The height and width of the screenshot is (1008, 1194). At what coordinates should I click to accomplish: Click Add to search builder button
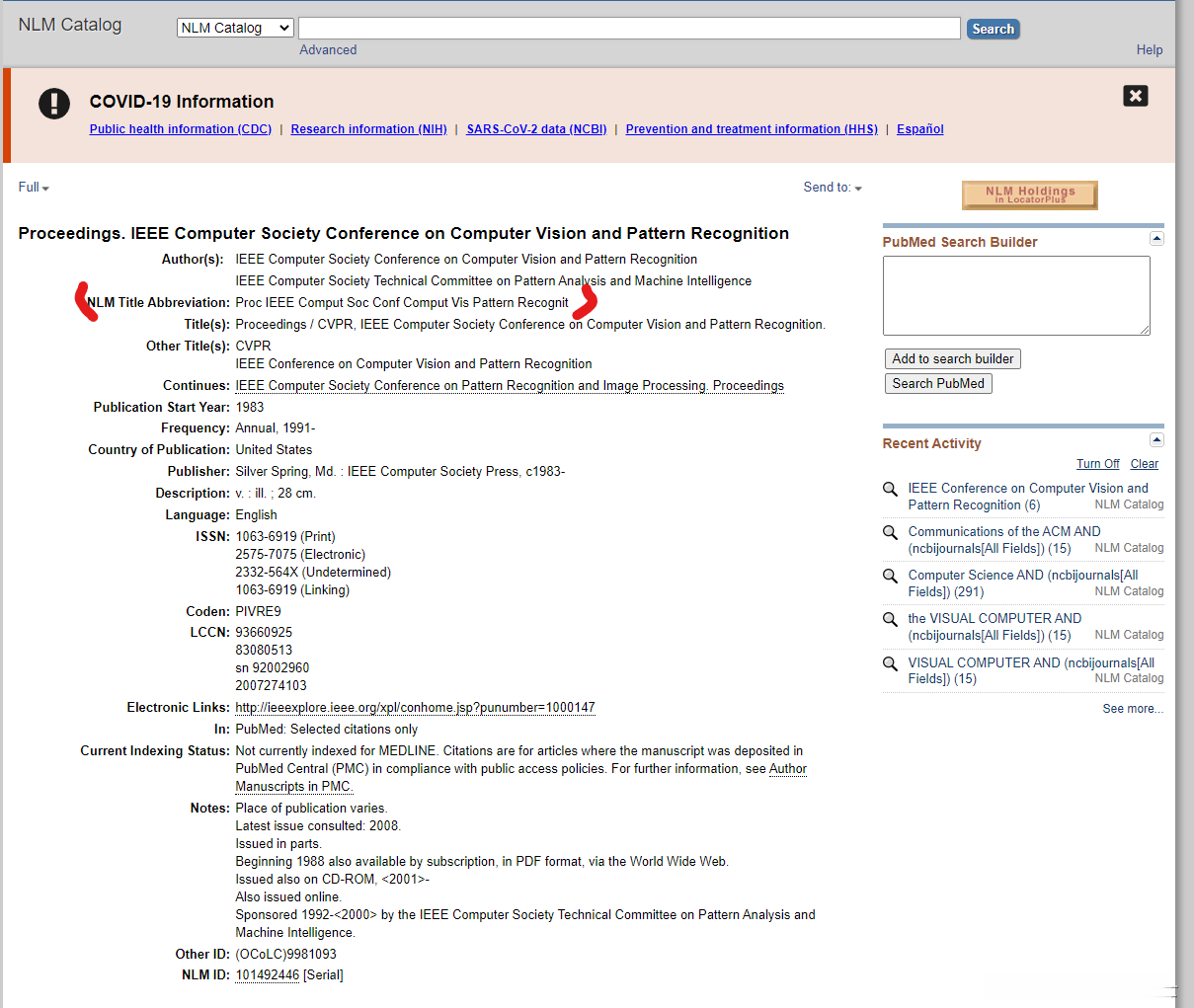tap(953, 358)
